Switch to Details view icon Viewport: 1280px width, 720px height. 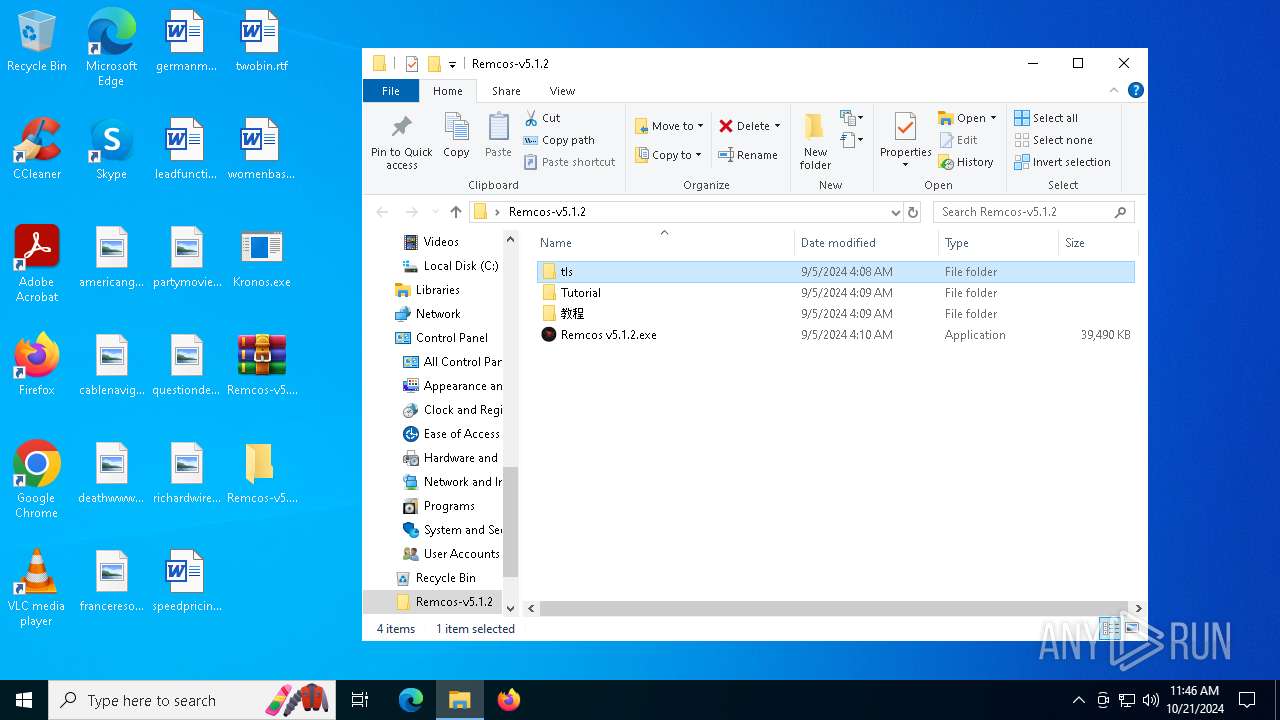coord(1109,629)
